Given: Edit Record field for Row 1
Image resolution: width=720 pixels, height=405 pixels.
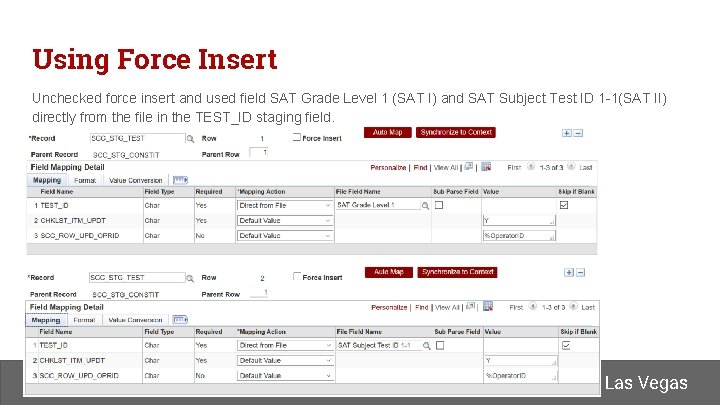Looking at the screenshot, I should 138,138.
